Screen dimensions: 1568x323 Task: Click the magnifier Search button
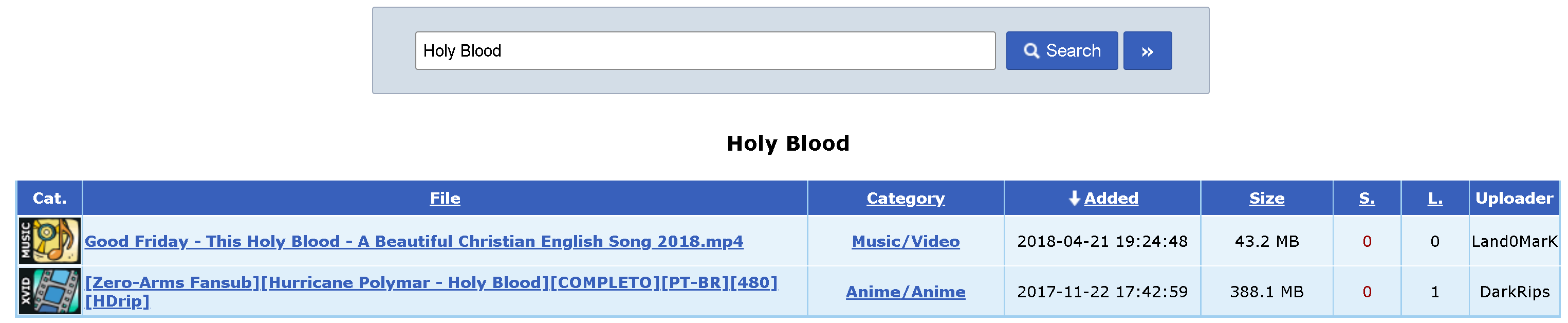[1062, 50]
